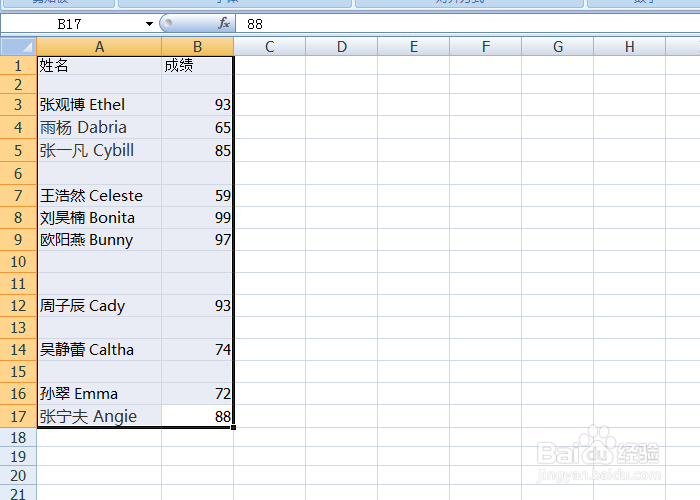Click the insert function fx icon
The width and height of the screenshot is (700, 500).
(224, 23)
